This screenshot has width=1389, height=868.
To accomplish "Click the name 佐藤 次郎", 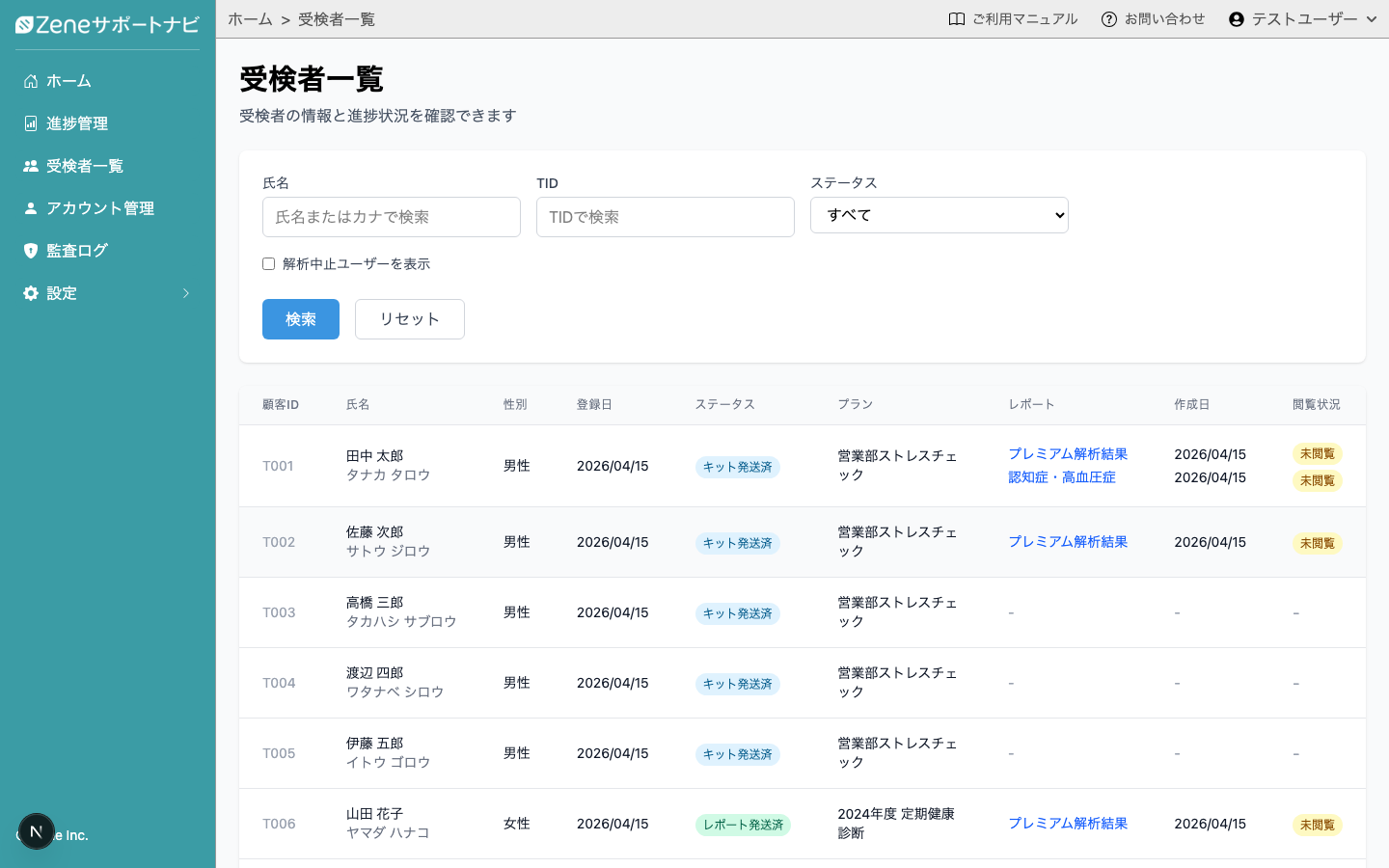I will coord(374,532).
